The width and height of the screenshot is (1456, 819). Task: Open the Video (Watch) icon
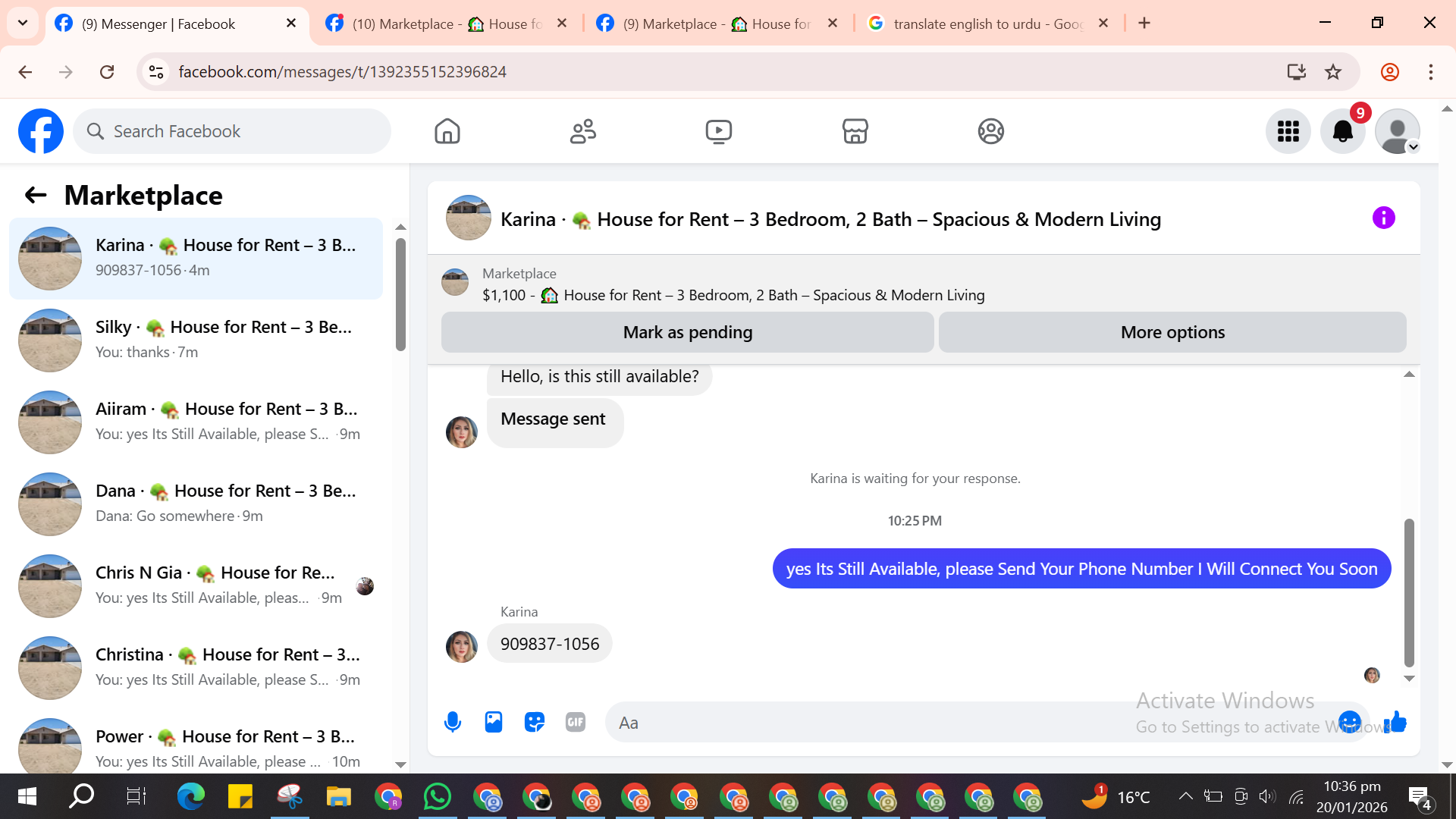tap(719, 131)
